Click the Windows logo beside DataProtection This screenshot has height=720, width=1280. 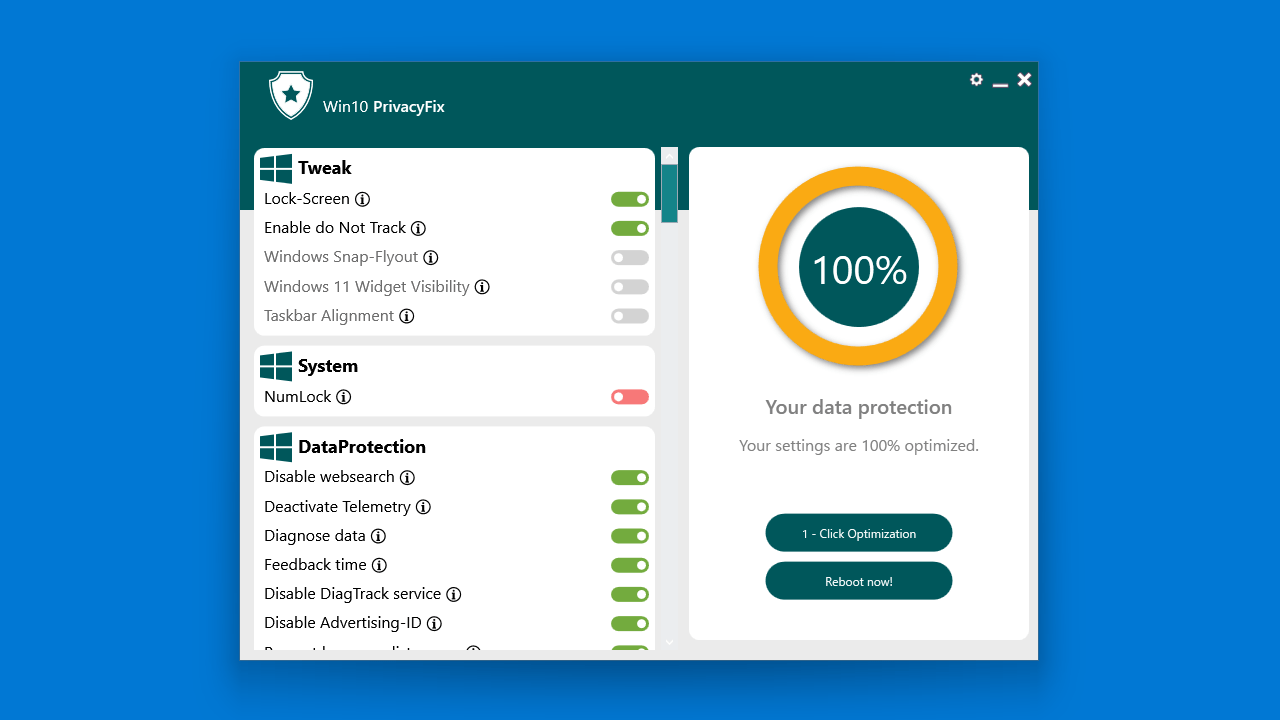[x=276, y=447]
